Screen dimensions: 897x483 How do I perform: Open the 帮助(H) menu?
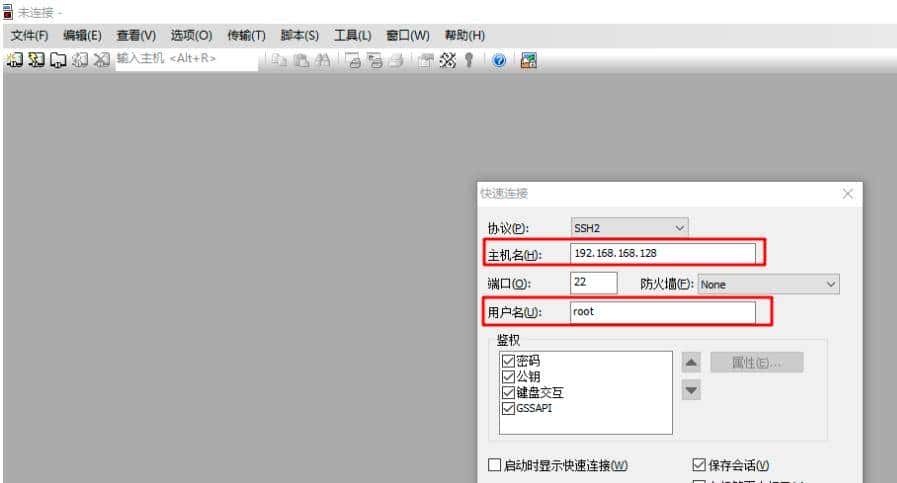465,35
